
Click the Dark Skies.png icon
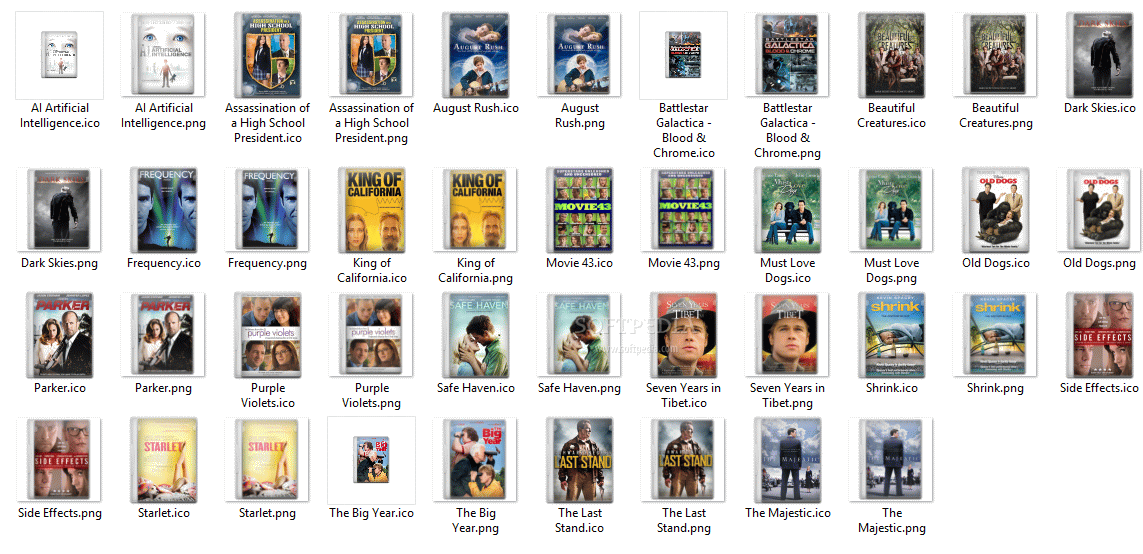pyautogui.click(x=59, y=210)
